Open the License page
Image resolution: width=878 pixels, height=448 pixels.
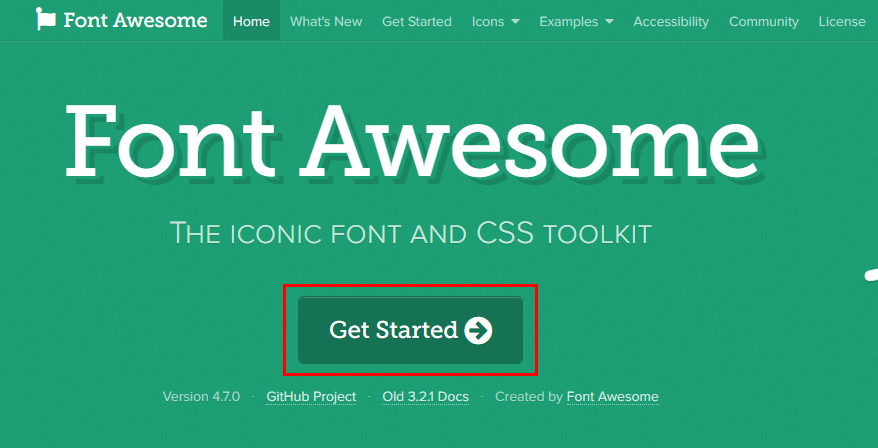click(x=842, y=22)
